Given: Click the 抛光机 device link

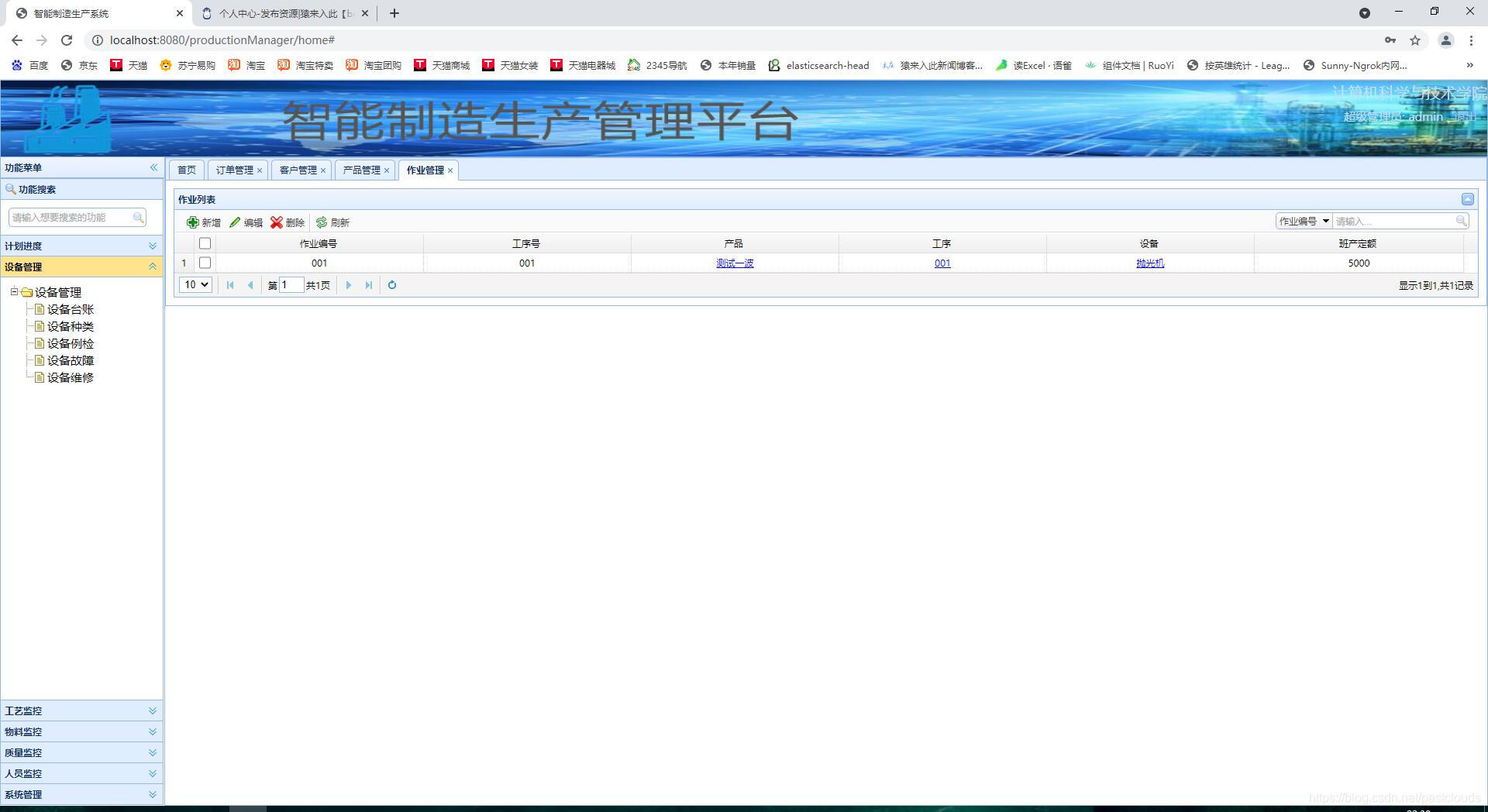Looking at the screenshot, I should (x=1149, y=263).
